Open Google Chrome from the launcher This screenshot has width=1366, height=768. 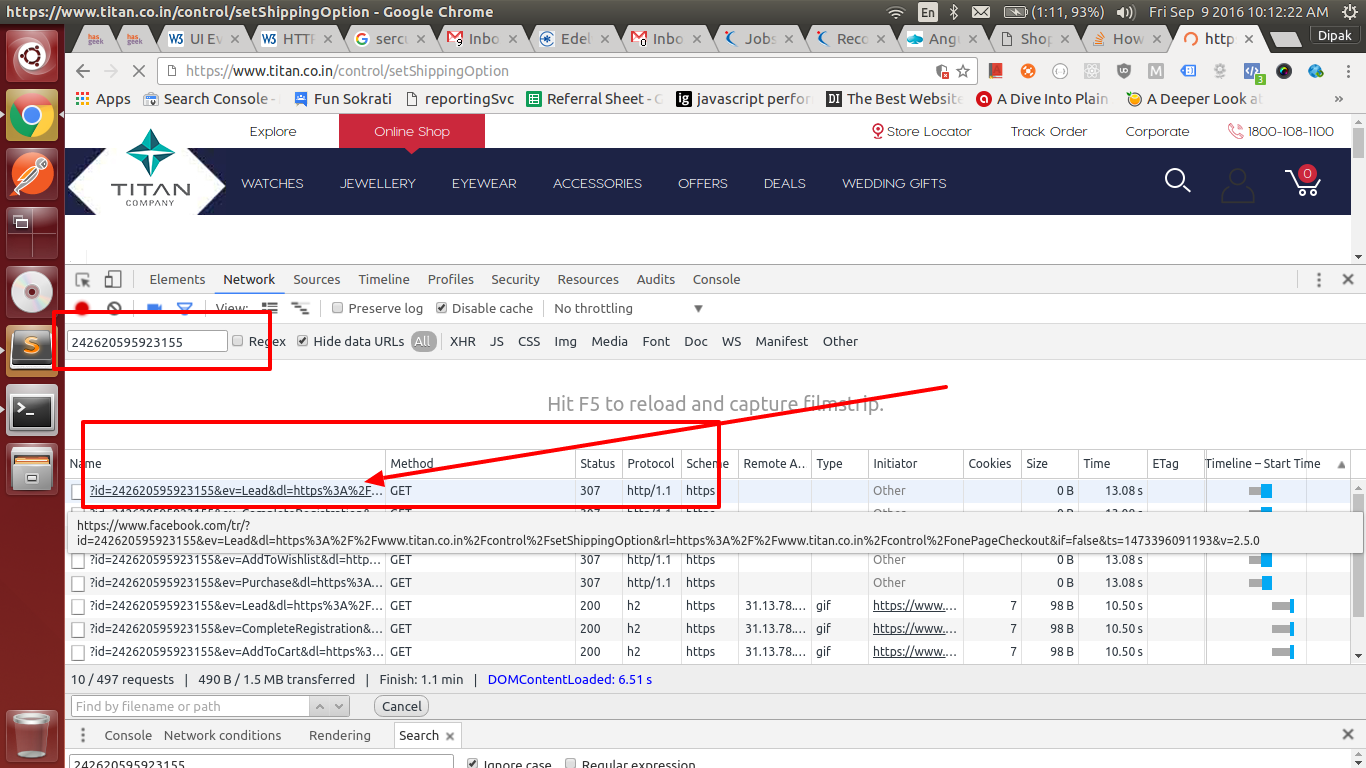pos(32,116)
